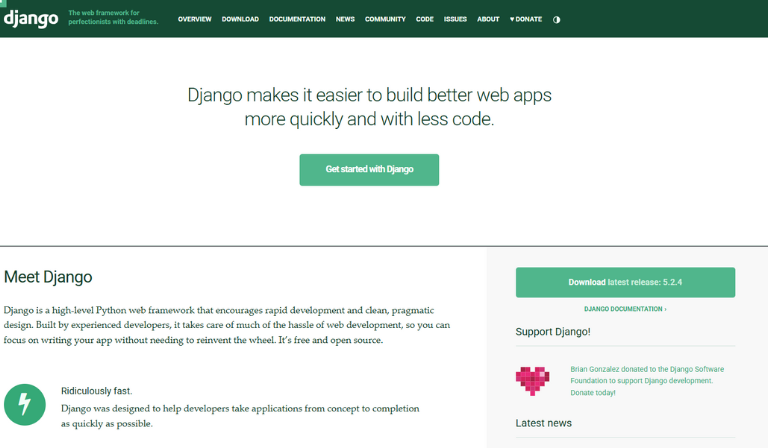Open the Download nav item
The height and width of the screenshot is (448, 768).
[x=240, y=19]
